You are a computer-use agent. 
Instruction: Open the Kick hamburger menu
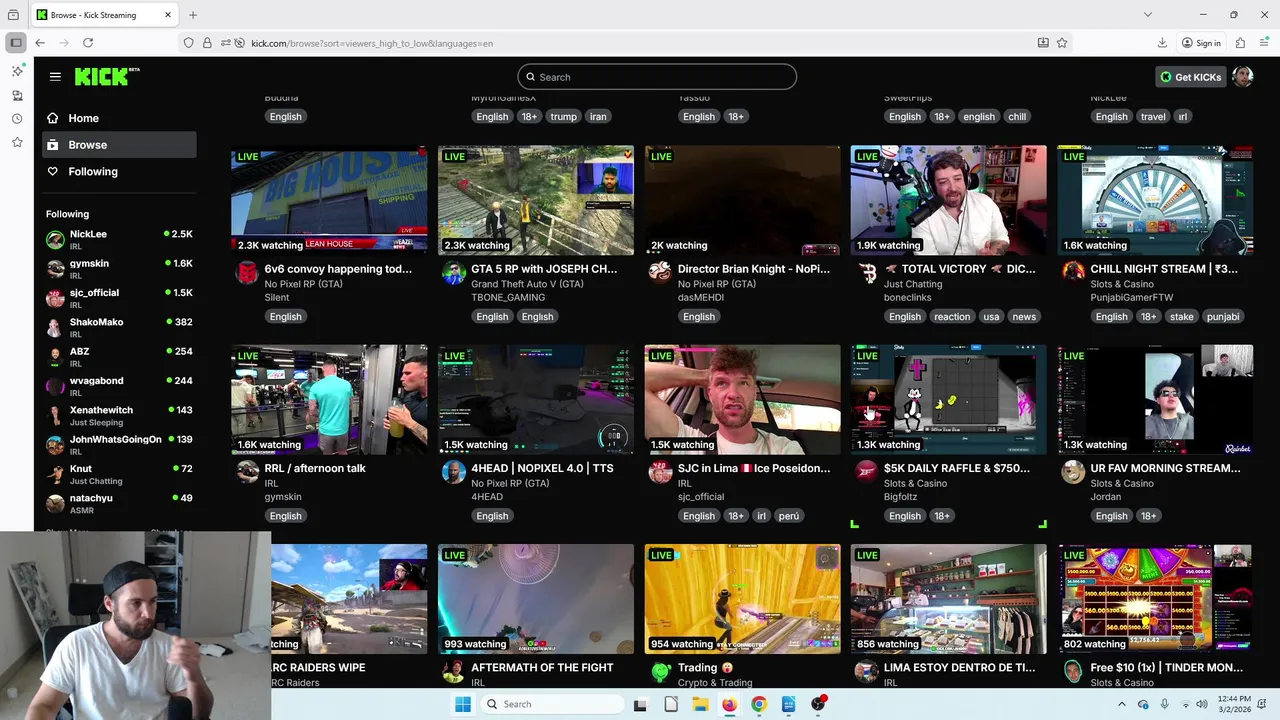(55, 76)
